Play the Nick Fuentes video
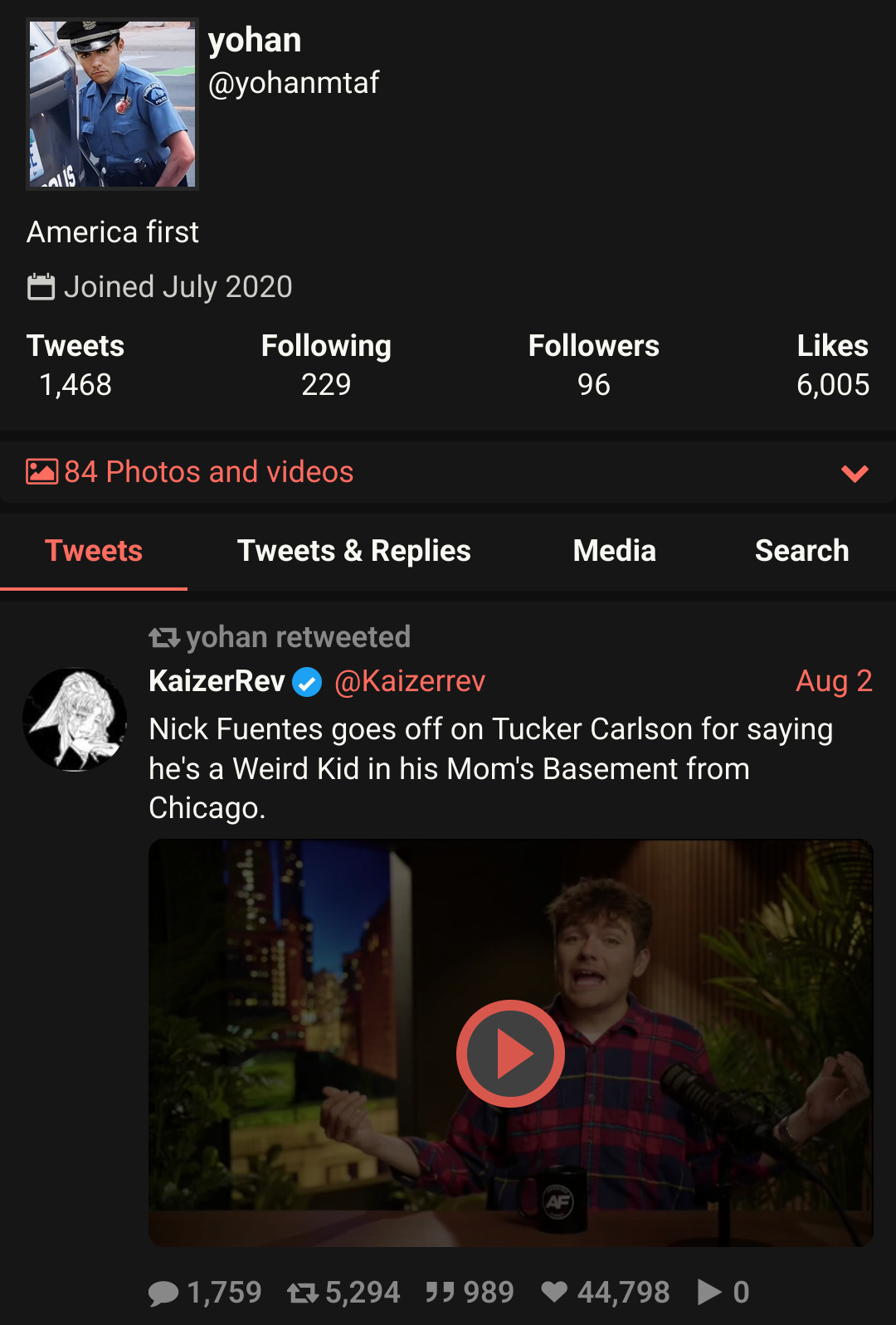 [x=510, y=1053]
